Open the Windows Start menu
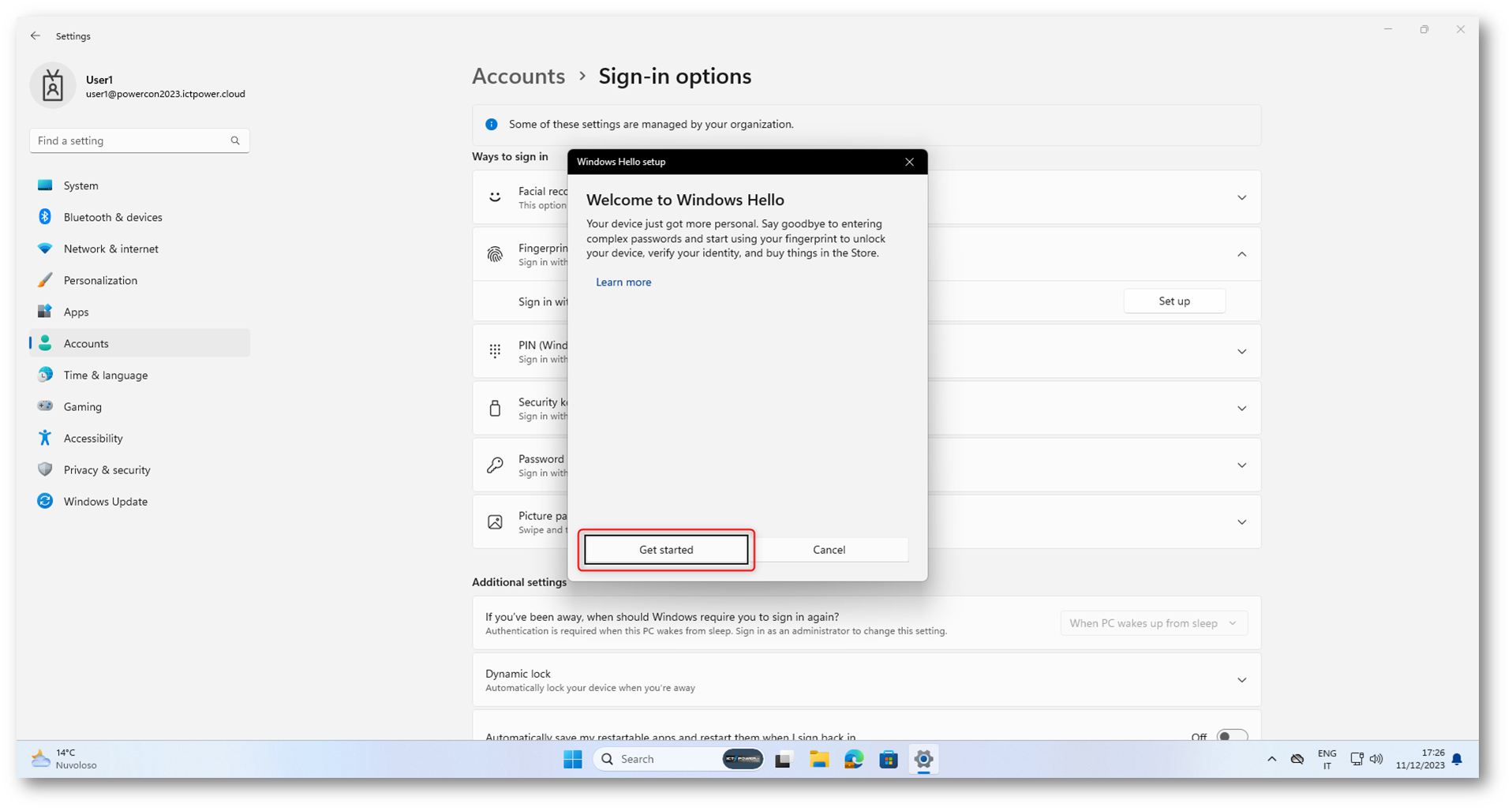Image resolution: width=1512 pixels, height=811 pixels. click(x=573, y=759)
